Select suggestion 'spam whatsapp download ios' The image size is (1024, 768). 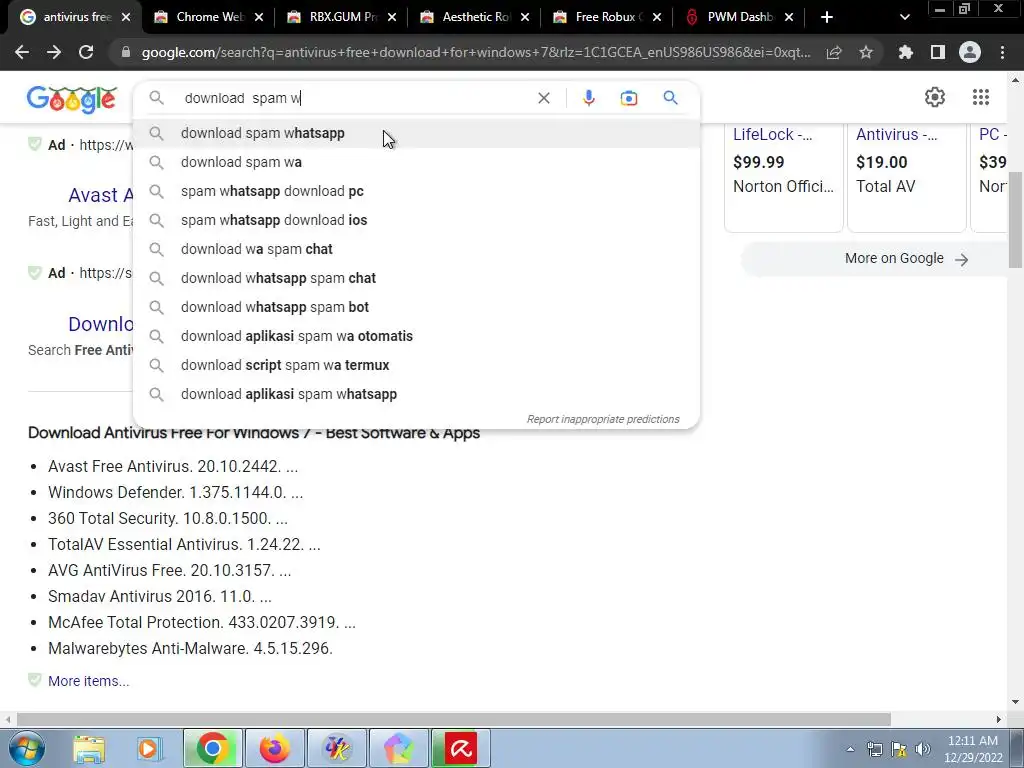[416, 220]
